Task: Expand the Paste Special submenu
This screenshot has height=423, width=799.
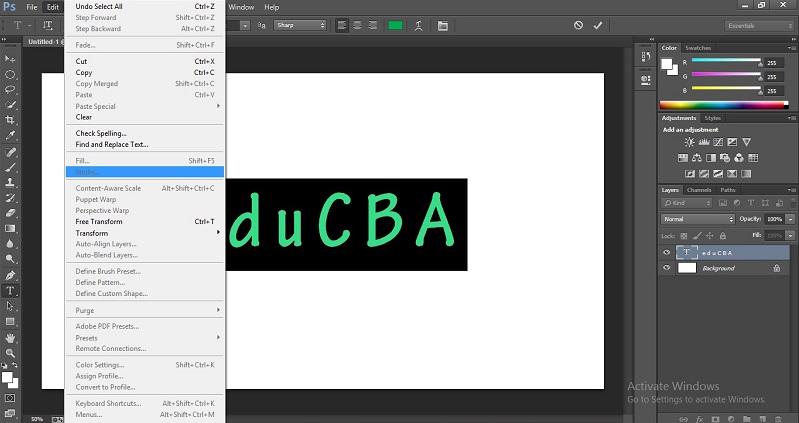Action: coord(145,106)
